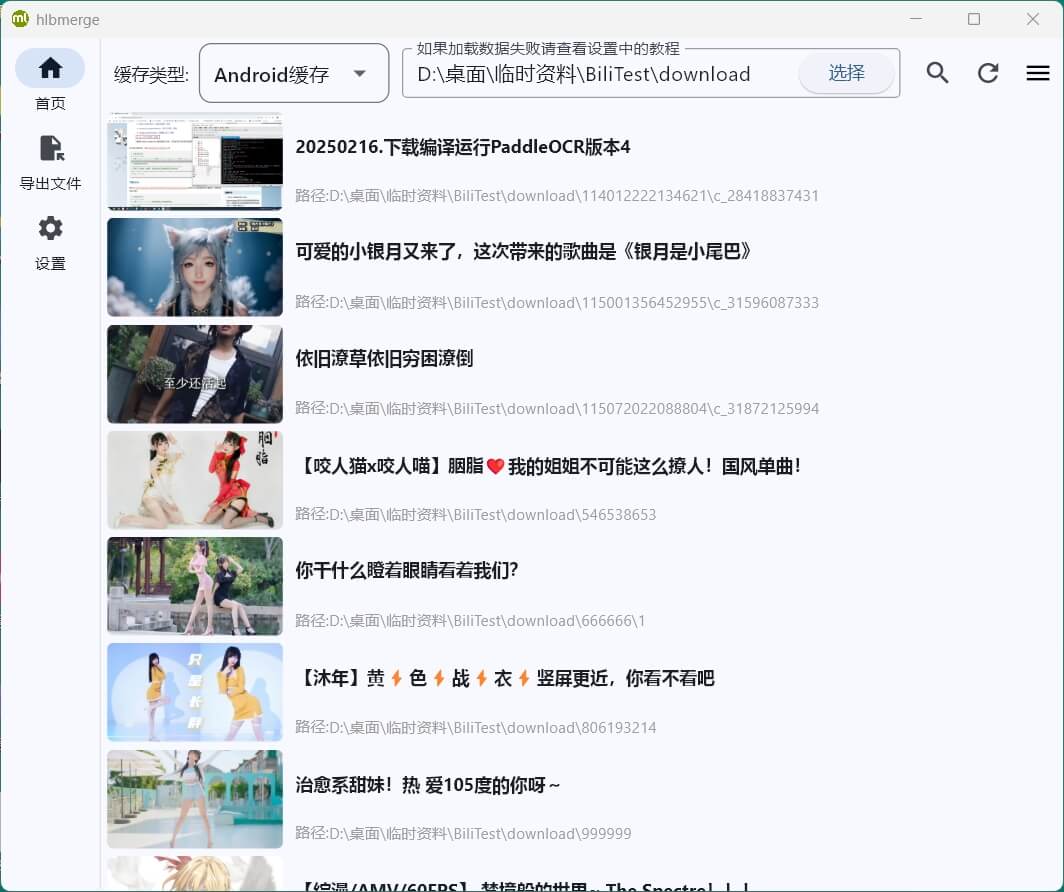The image size is (1064, 892).
Task: Click the search magnifier icon
Action: pos(937,73)
